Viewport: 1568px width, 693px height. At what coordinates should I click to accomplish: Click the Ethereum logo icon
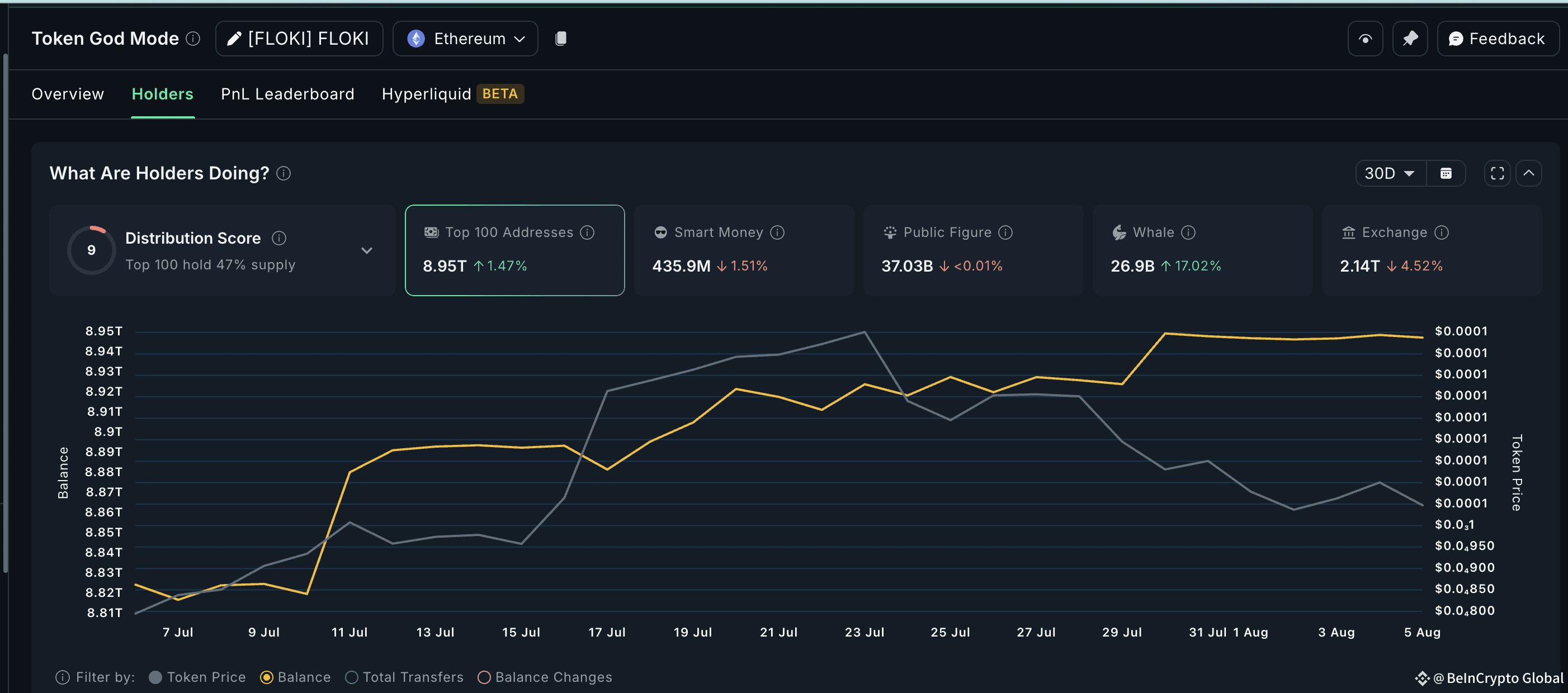coord(415,39)
